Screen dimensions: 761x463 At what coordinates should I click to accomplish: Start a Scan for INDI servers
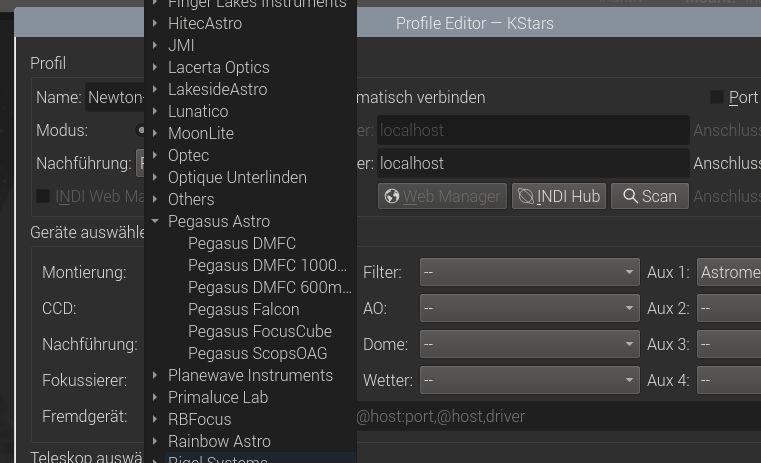point(649,196)
